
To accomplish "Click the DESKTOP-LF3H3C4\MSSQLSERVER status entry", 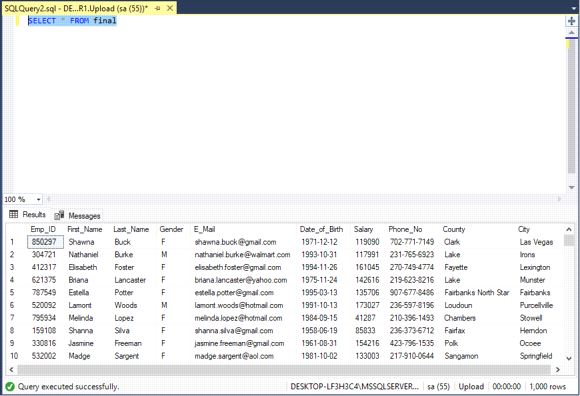I will pos(354,387).
